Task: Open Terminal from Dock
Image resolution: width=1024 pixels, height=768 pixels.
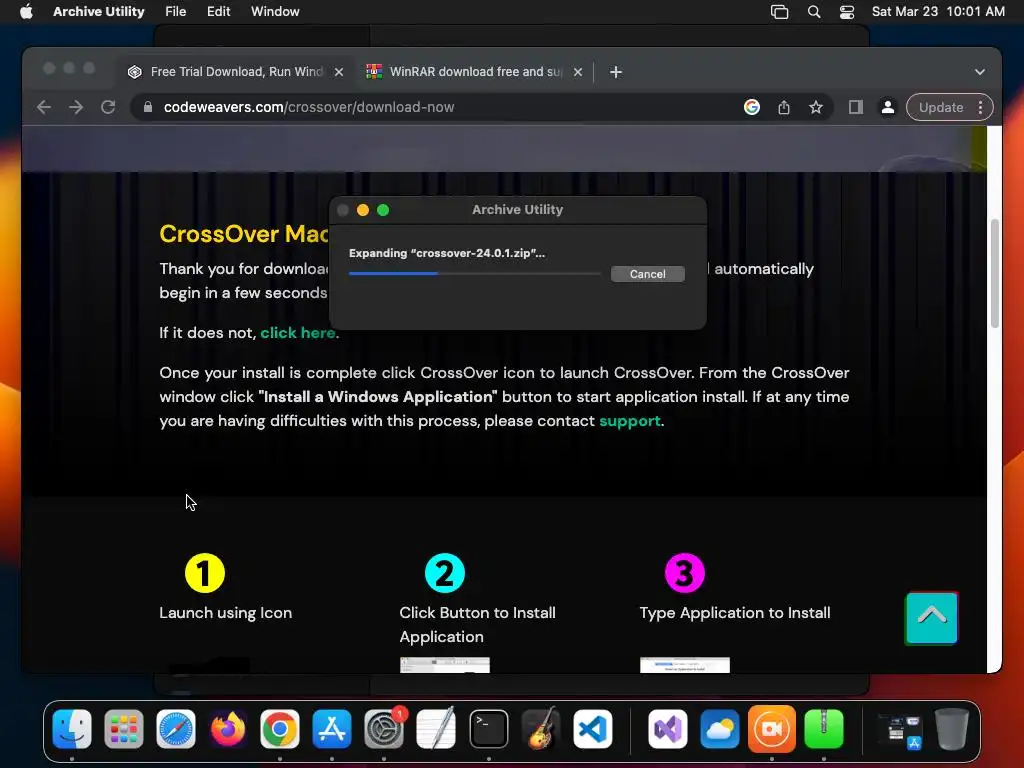Action: coord(488,729)
